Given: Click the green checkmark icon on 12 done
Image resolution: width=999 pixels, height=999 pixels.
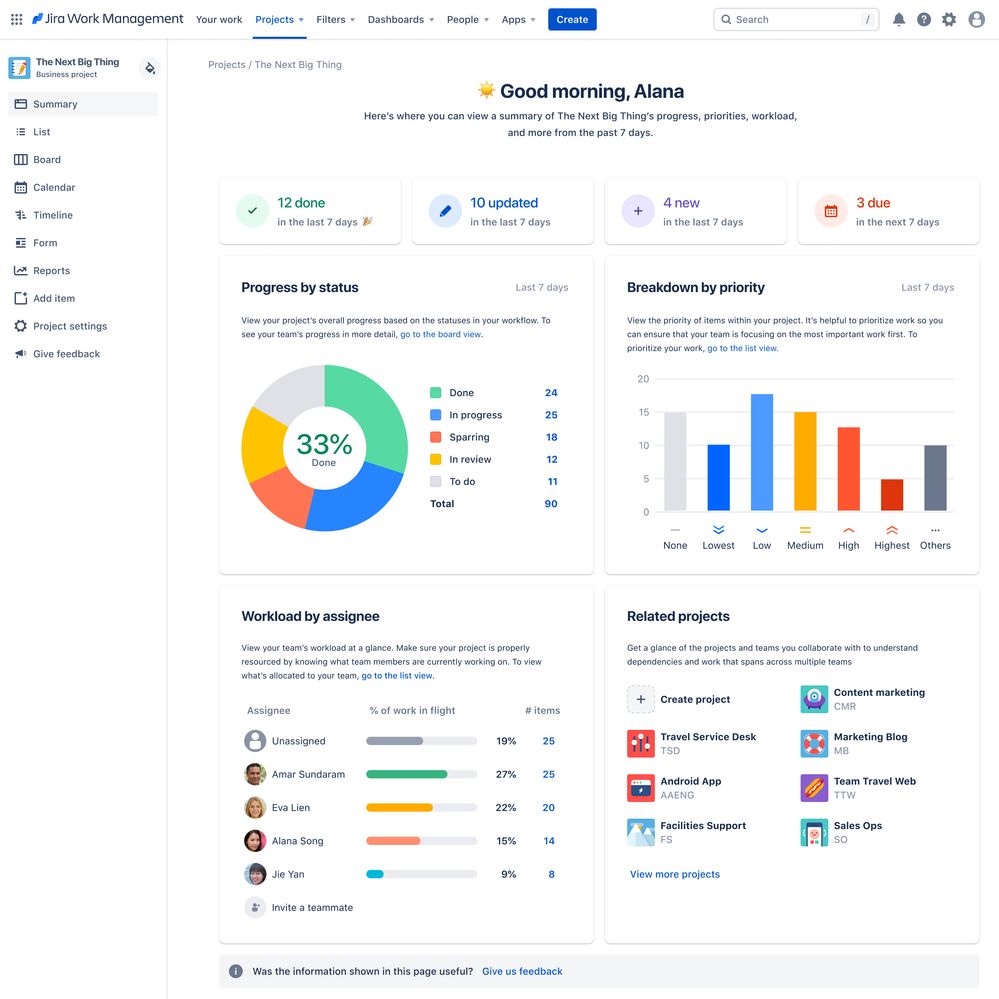Looking at the screenshot, I should coord(252,211).
